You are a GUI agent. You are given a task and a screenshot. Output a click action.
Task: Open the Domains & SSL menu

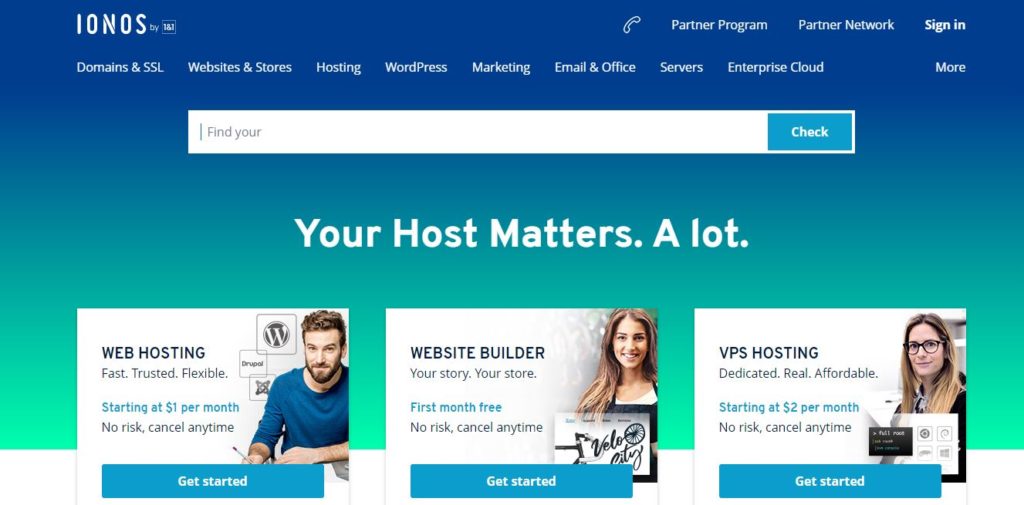(x=120, y=67)
